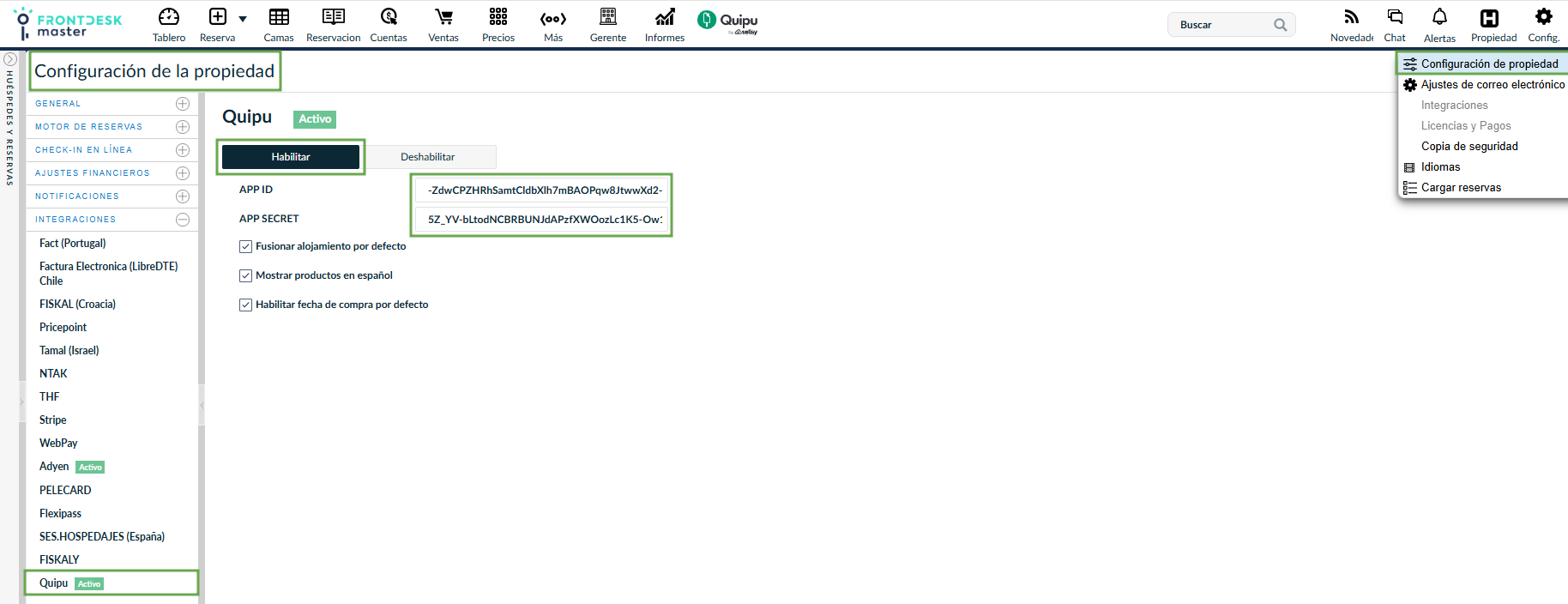Open the Reserva dropdown arrow
1568x604 pixels.
[243, 19]
